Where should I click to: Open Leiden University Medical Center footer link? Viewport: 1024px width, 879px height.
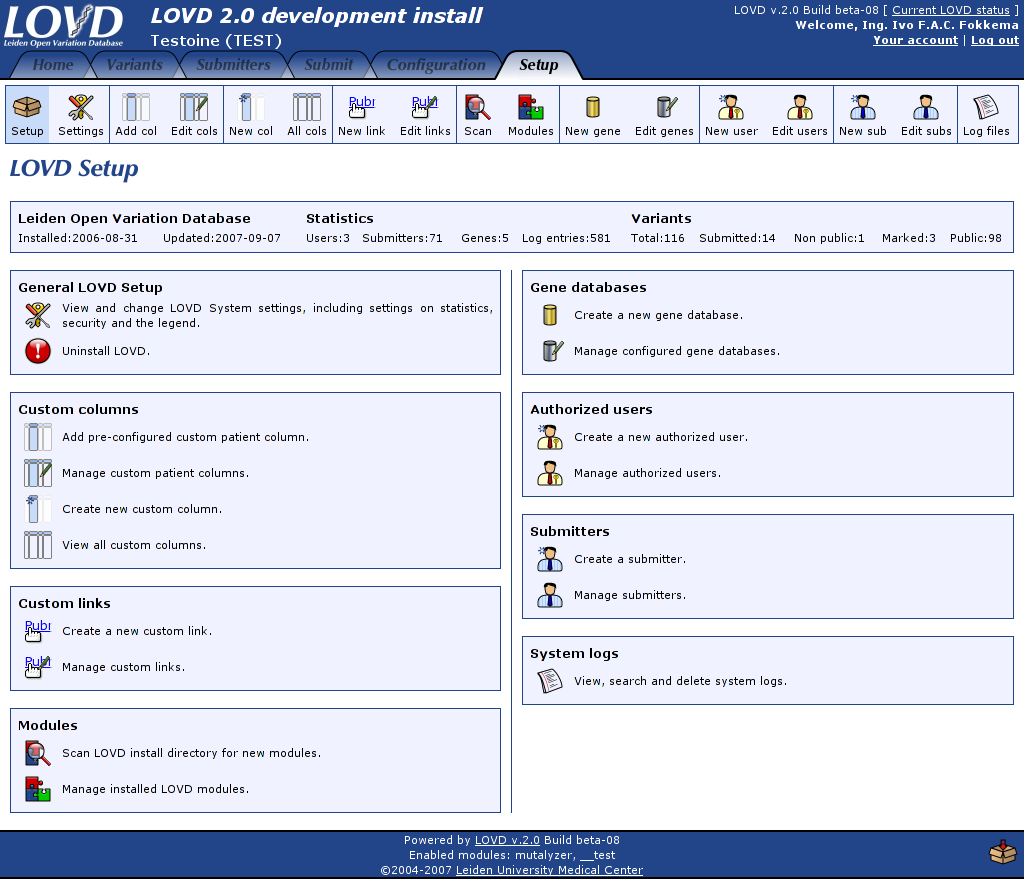coord(549,870)
